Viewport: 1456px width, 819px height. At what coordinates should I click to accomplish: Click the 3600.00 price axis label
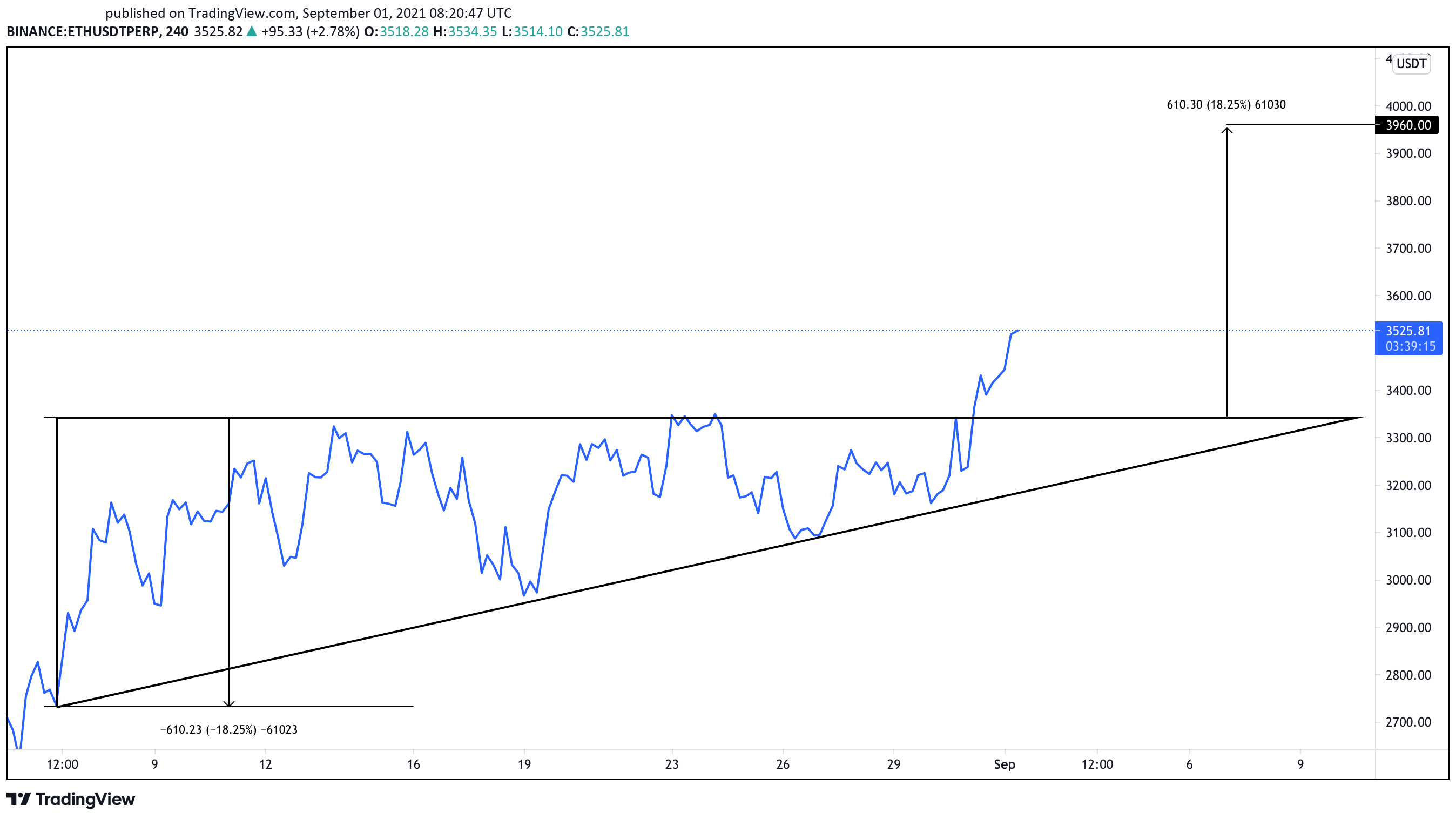[x=1408, y=296]
